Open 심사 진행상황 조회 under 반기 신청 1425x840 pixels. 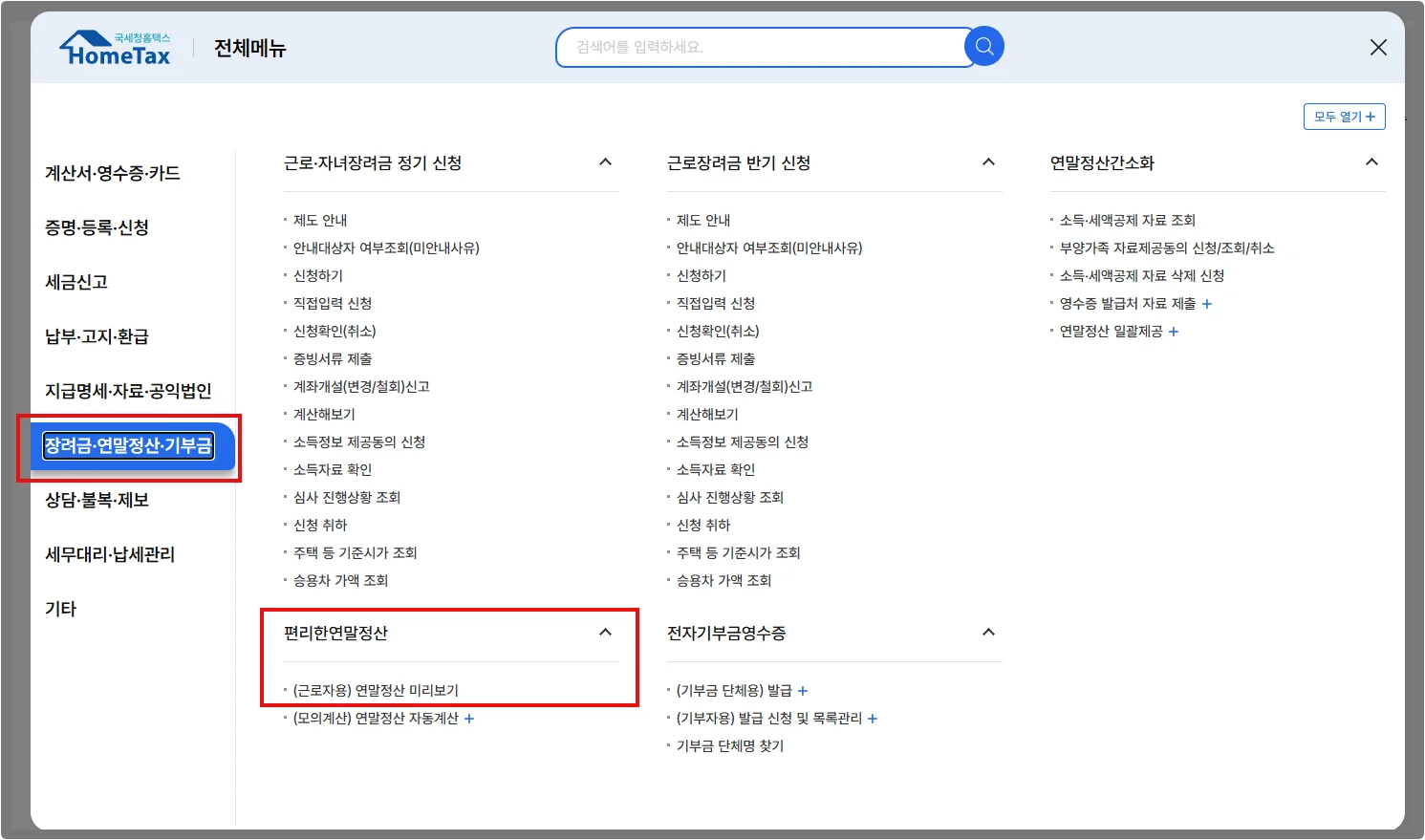pos(730,498)
